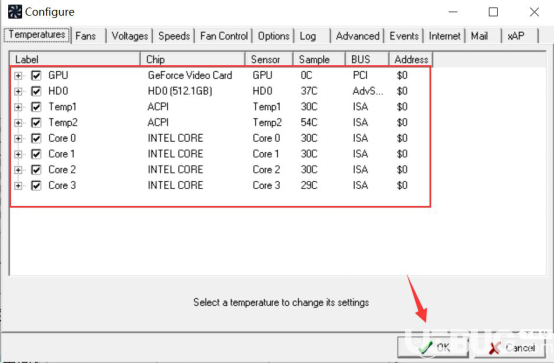Image resolution: width=554 pixels, height=363 pixels.
Task: Select the HD0 label
Action: 58,91
